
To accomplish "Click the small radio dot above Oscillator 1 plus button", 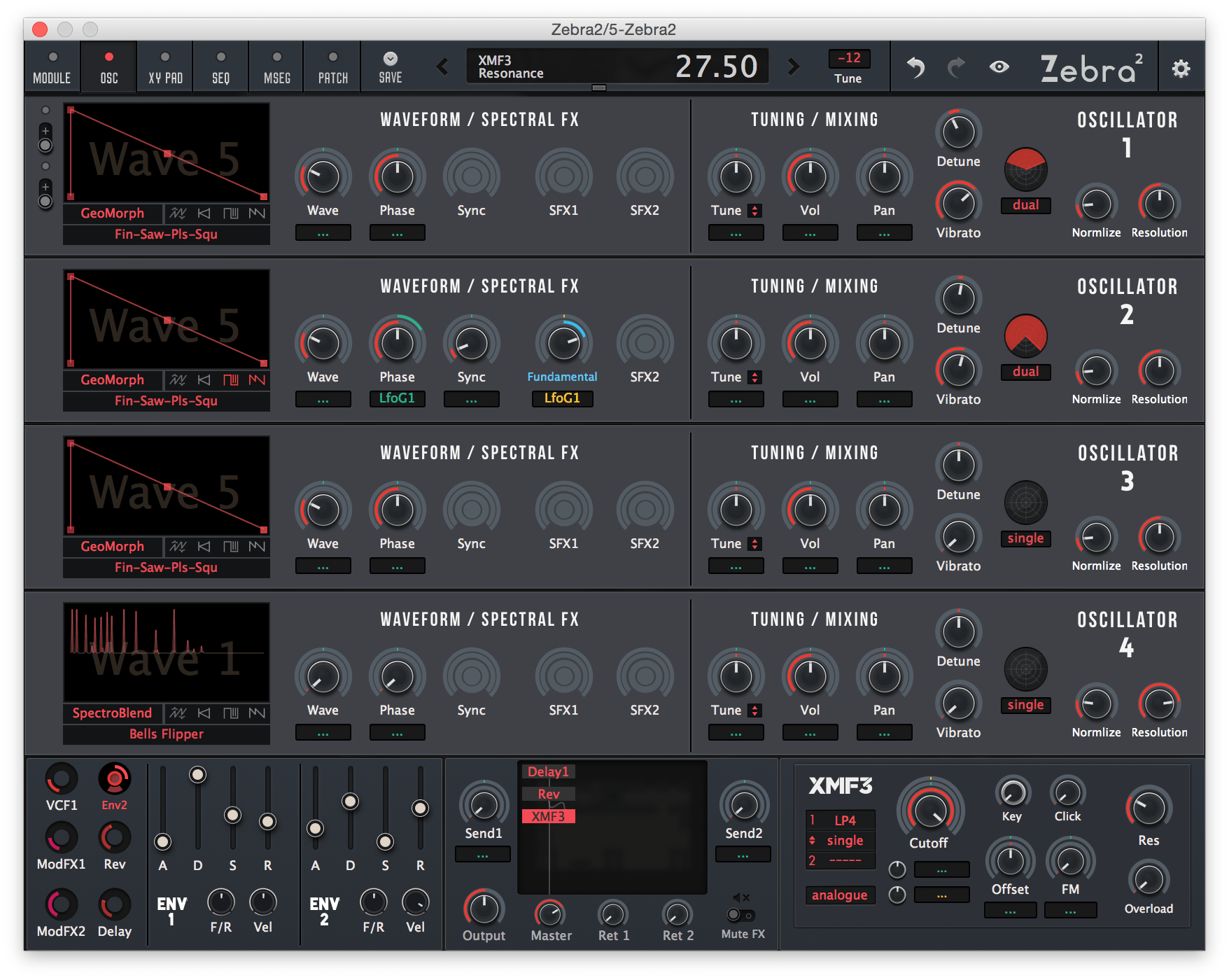I will click(x=45, y=110).
